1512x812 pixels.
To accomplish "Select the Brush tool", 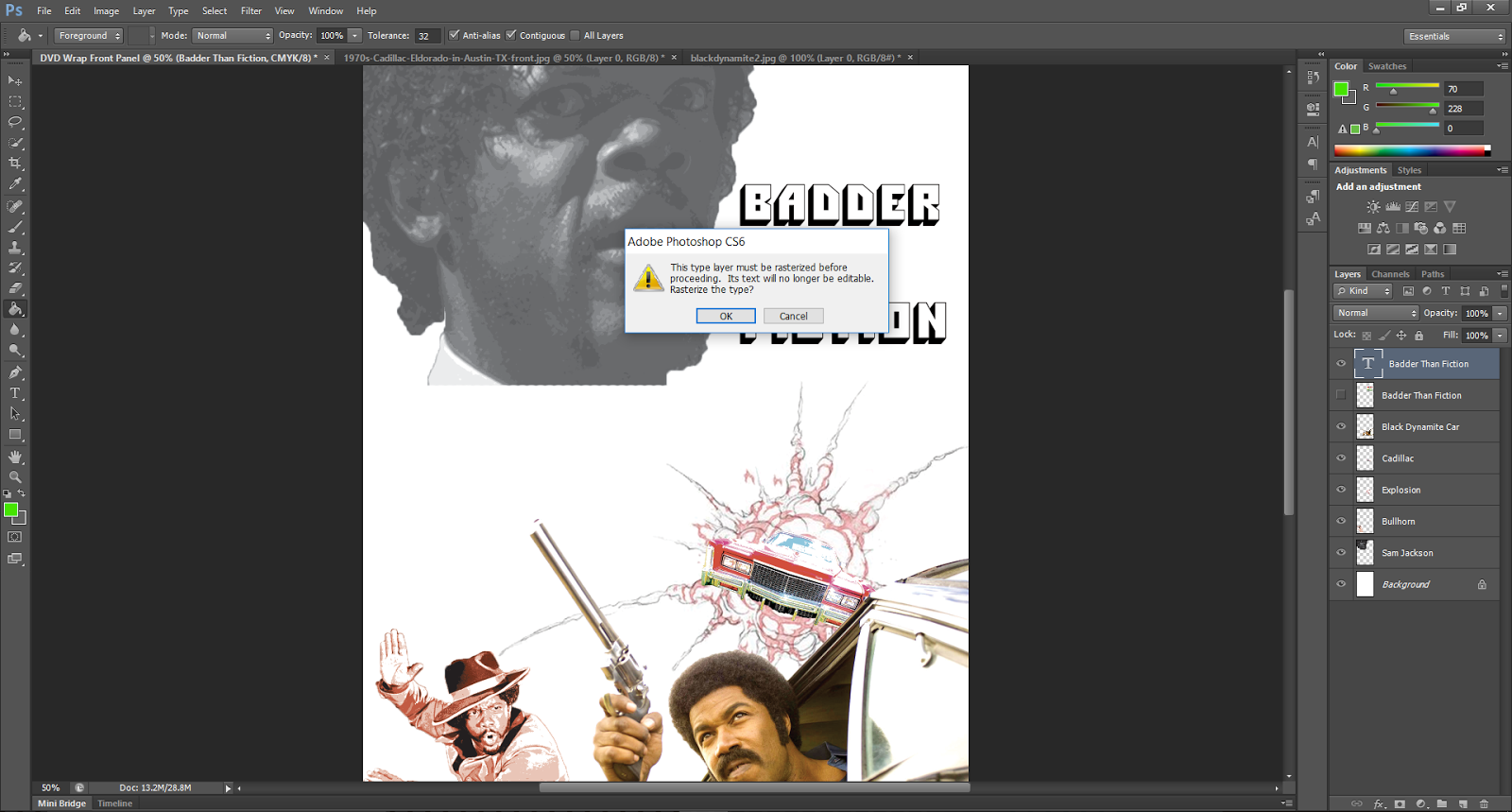I will tap(15, 227).
